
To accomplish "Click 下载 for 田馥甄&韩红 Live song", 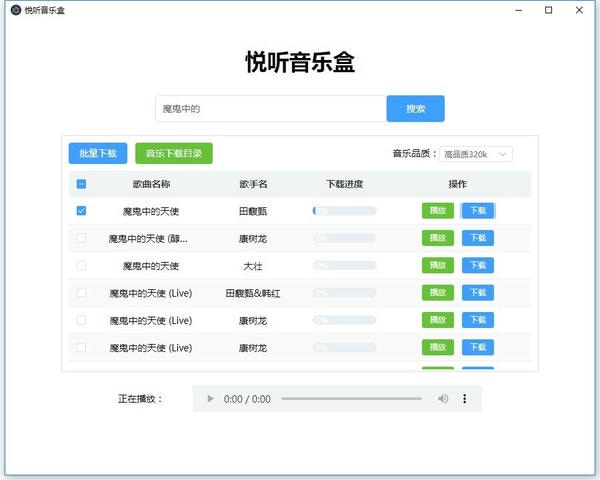I will point(478,293).
